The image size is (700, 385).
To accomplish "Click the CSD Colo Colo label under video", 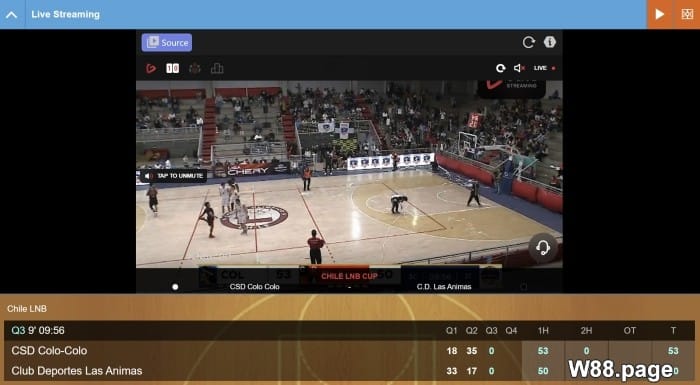I will pyautogui.click(x=254, y=287).
